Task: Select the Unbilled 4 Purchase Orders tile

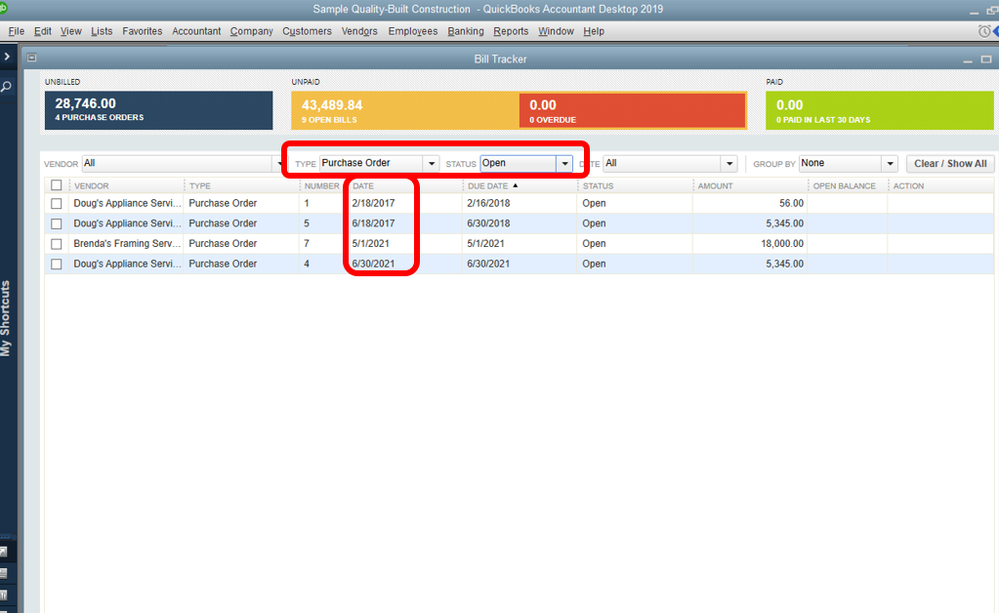Action: [159, 110]
